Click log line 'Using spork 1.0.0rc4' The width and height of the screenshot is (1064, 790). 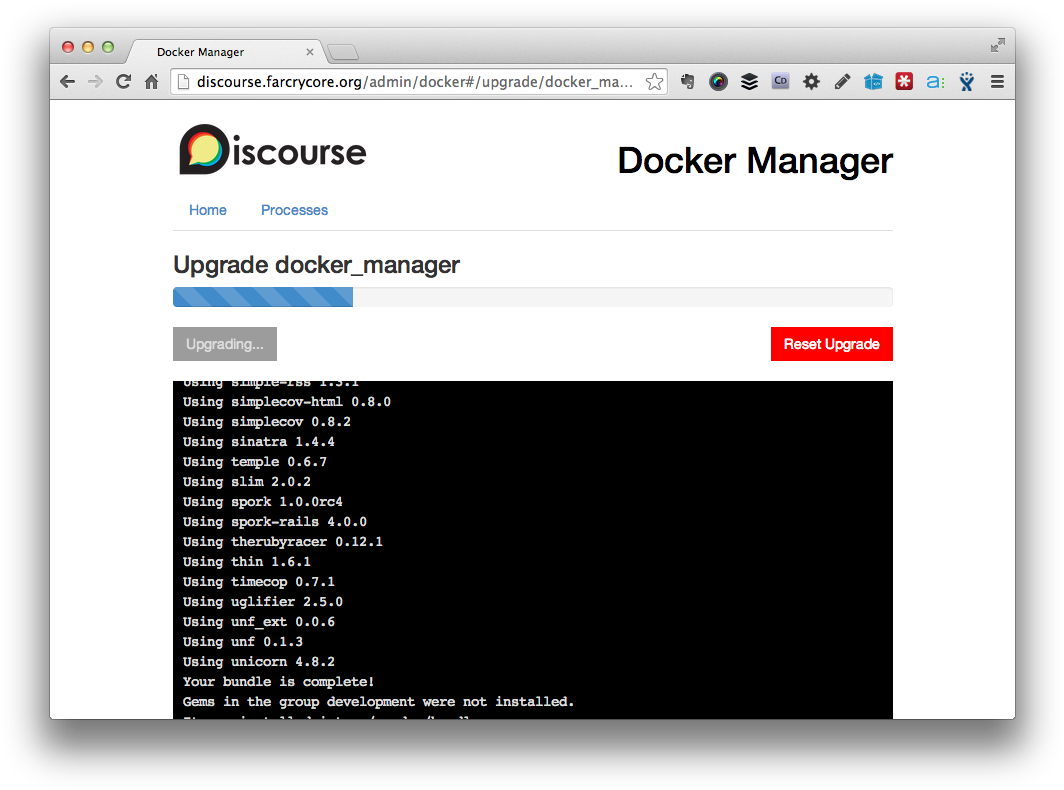click(263, 502)
